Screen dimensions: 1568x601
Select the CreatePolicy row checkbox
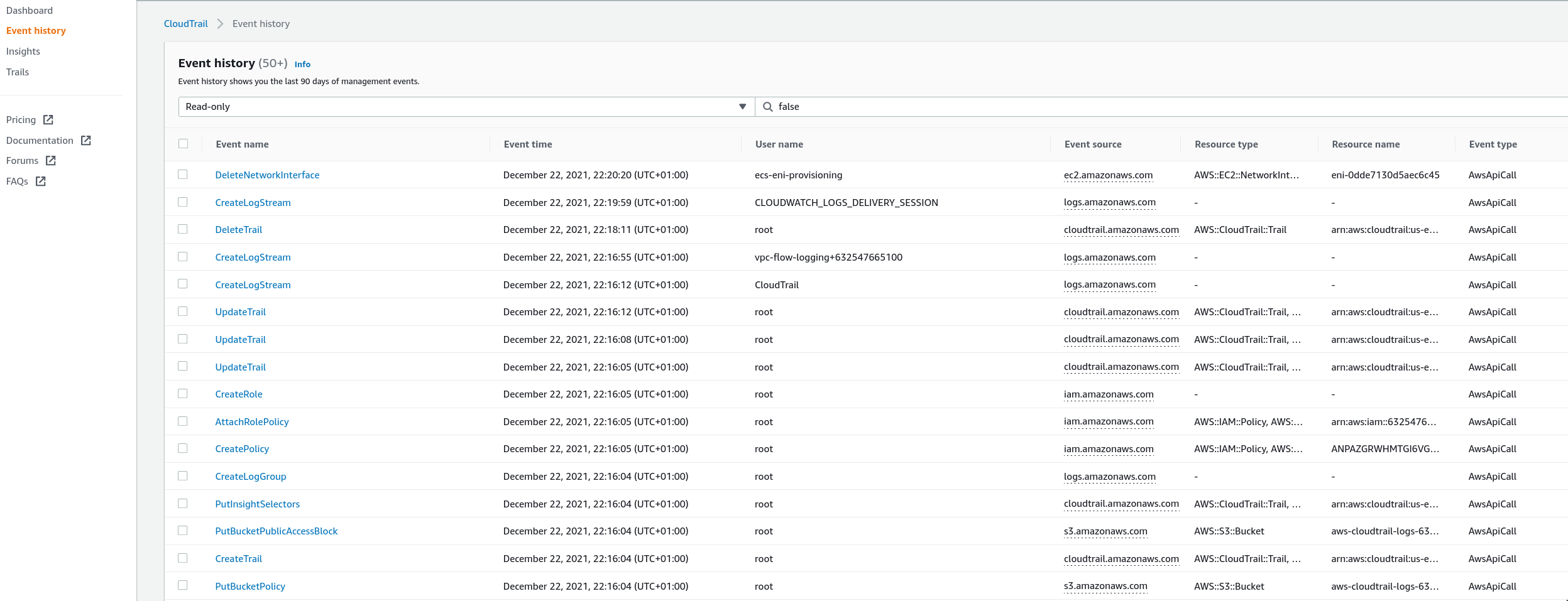(x=183, y=448)
